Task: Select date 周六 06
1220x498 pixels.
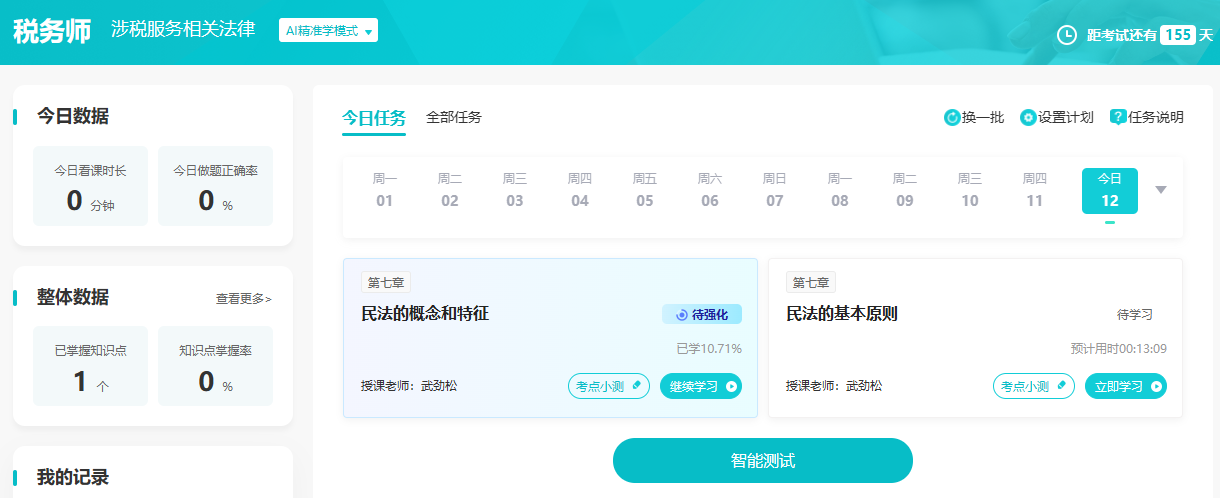Action: tap(710, 190)
